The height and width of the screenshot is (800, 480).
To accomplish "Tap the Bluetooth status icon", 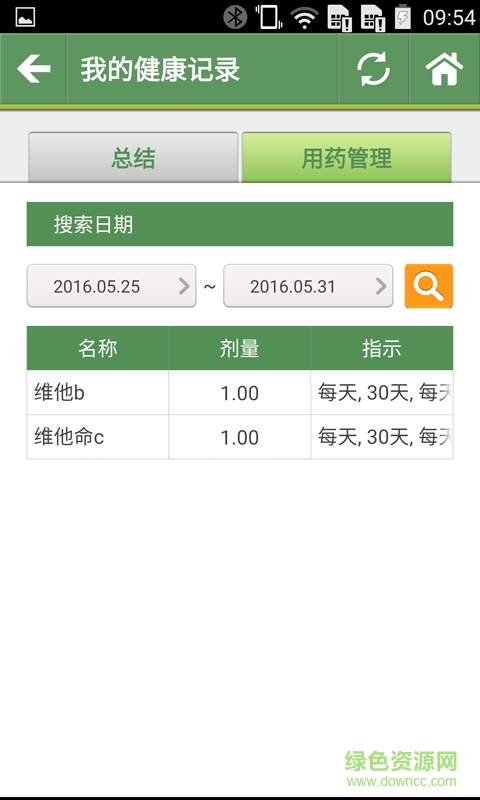I will tap(235, 17).
